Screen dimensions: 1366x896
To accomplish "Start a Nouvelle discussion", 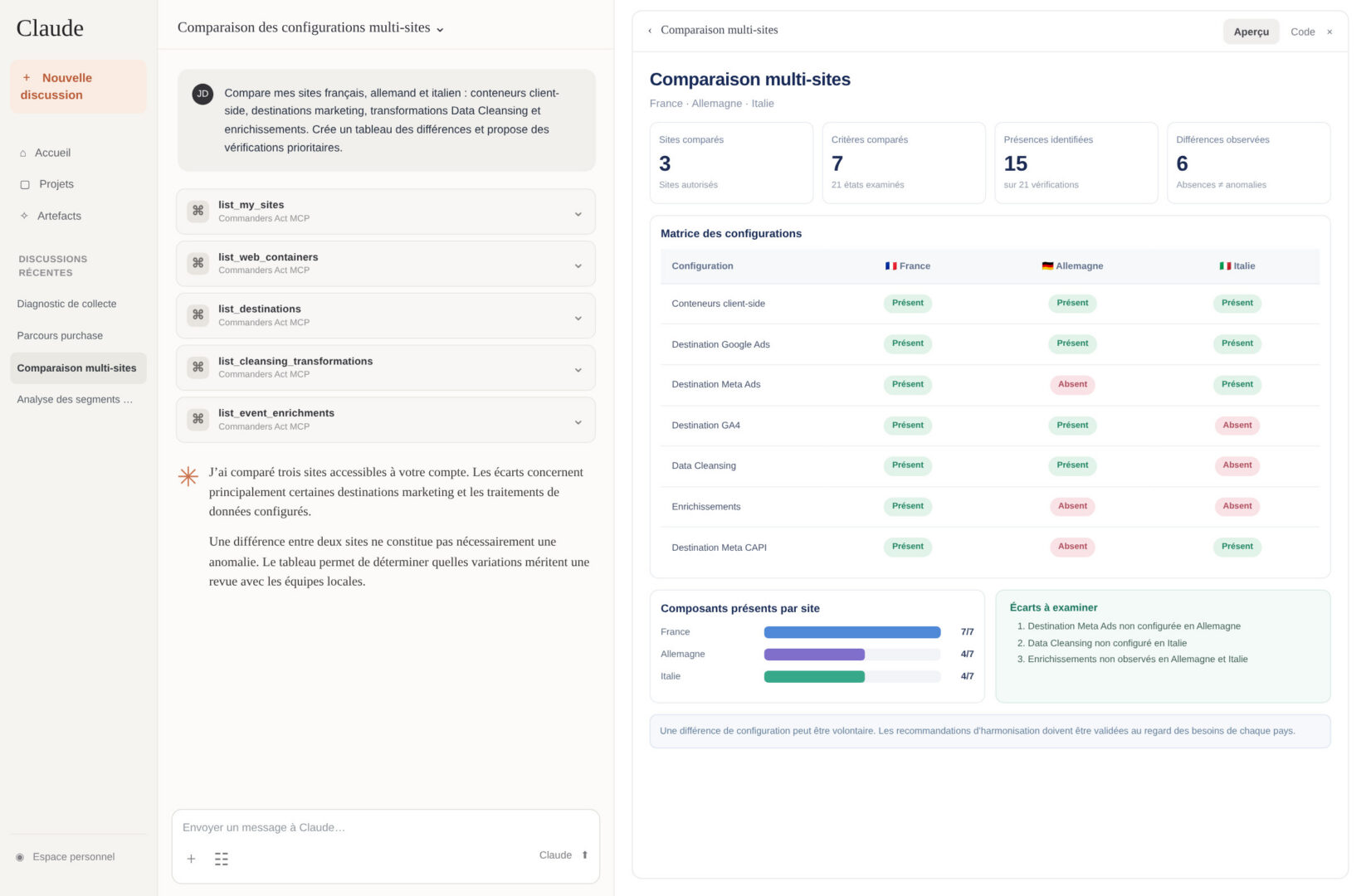I will (78, 86).
